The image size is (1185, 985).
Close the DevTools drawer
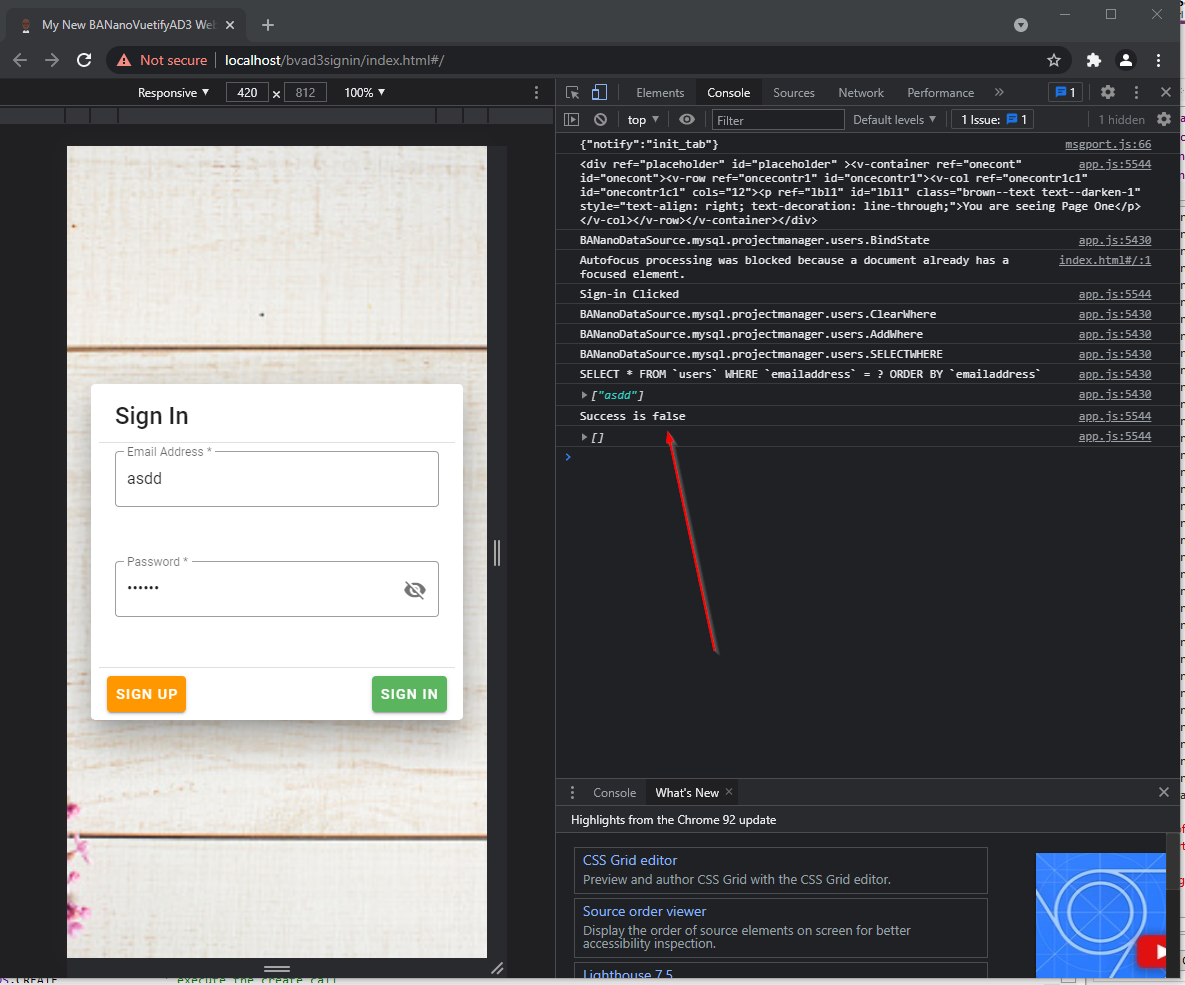pyautogui.click(x=1164, y=791)
